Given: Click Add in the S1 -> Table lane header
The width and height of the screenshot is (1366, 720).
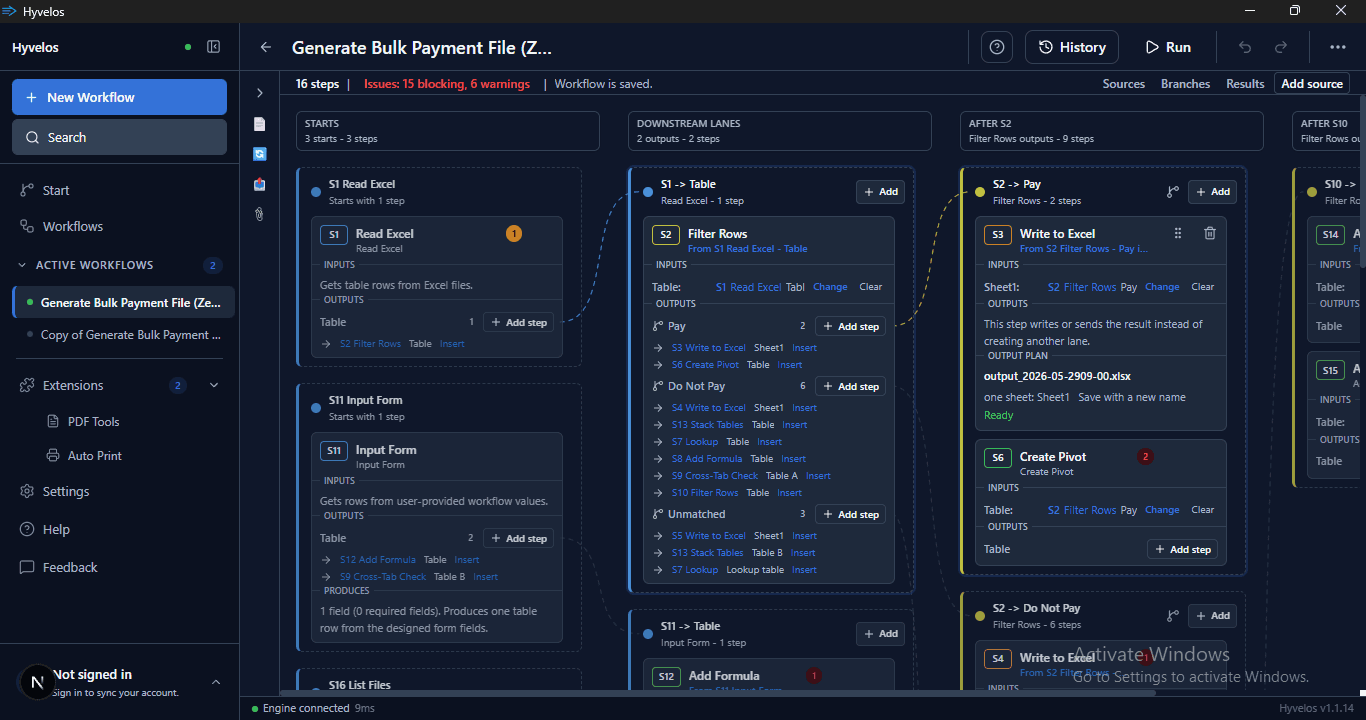Looking at the screenshot, I should click(880, 192).
